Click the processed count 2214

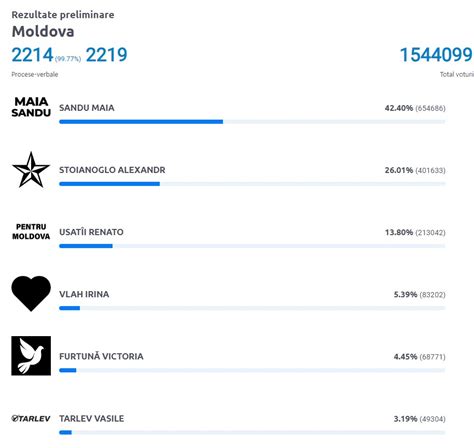tap(32, 55)
